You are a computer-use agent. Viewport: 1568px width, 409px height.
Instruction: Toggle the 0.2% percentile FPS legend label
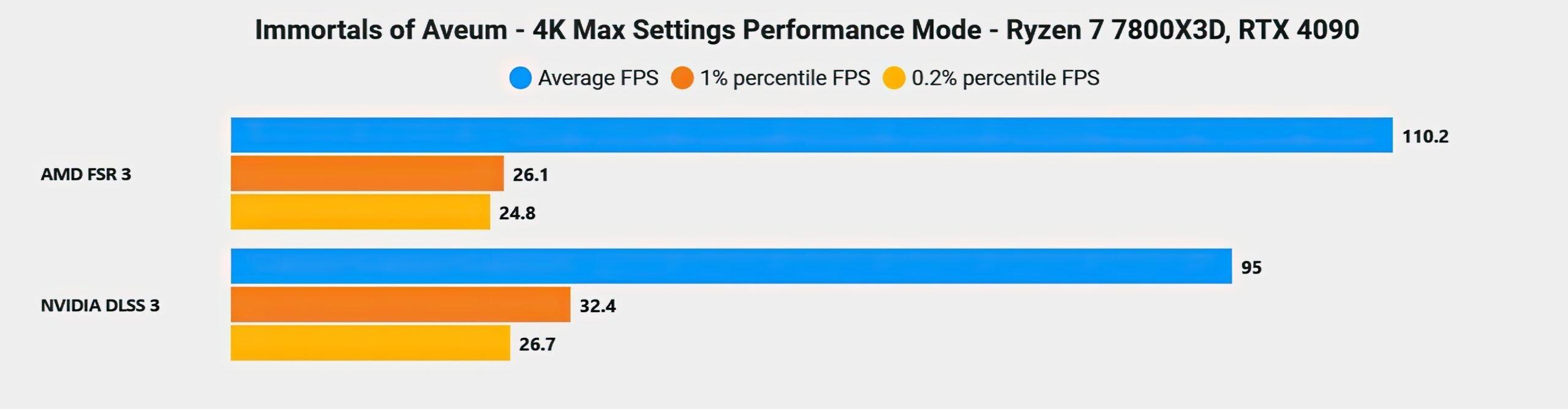1005,78
